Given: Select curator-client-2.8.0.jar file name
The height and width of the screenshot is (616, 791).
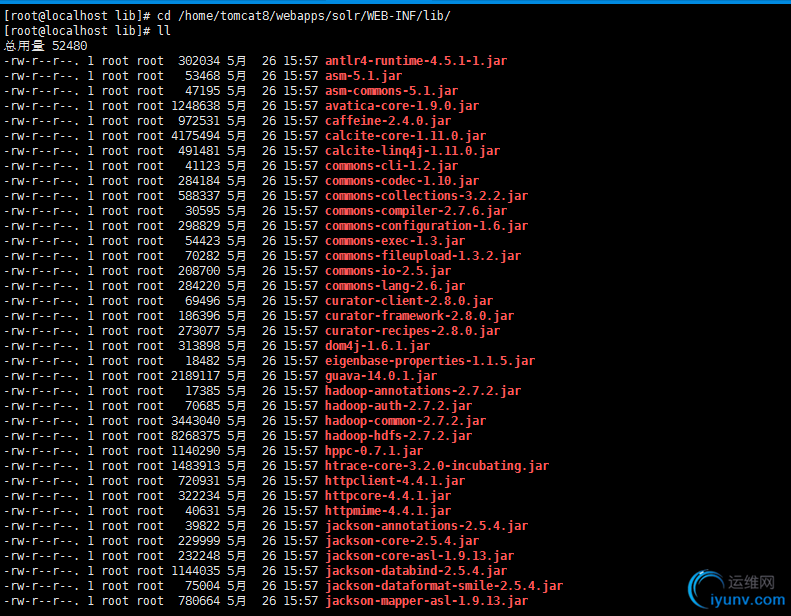Looking at the screenshot, I should click(x=409, y=301).
